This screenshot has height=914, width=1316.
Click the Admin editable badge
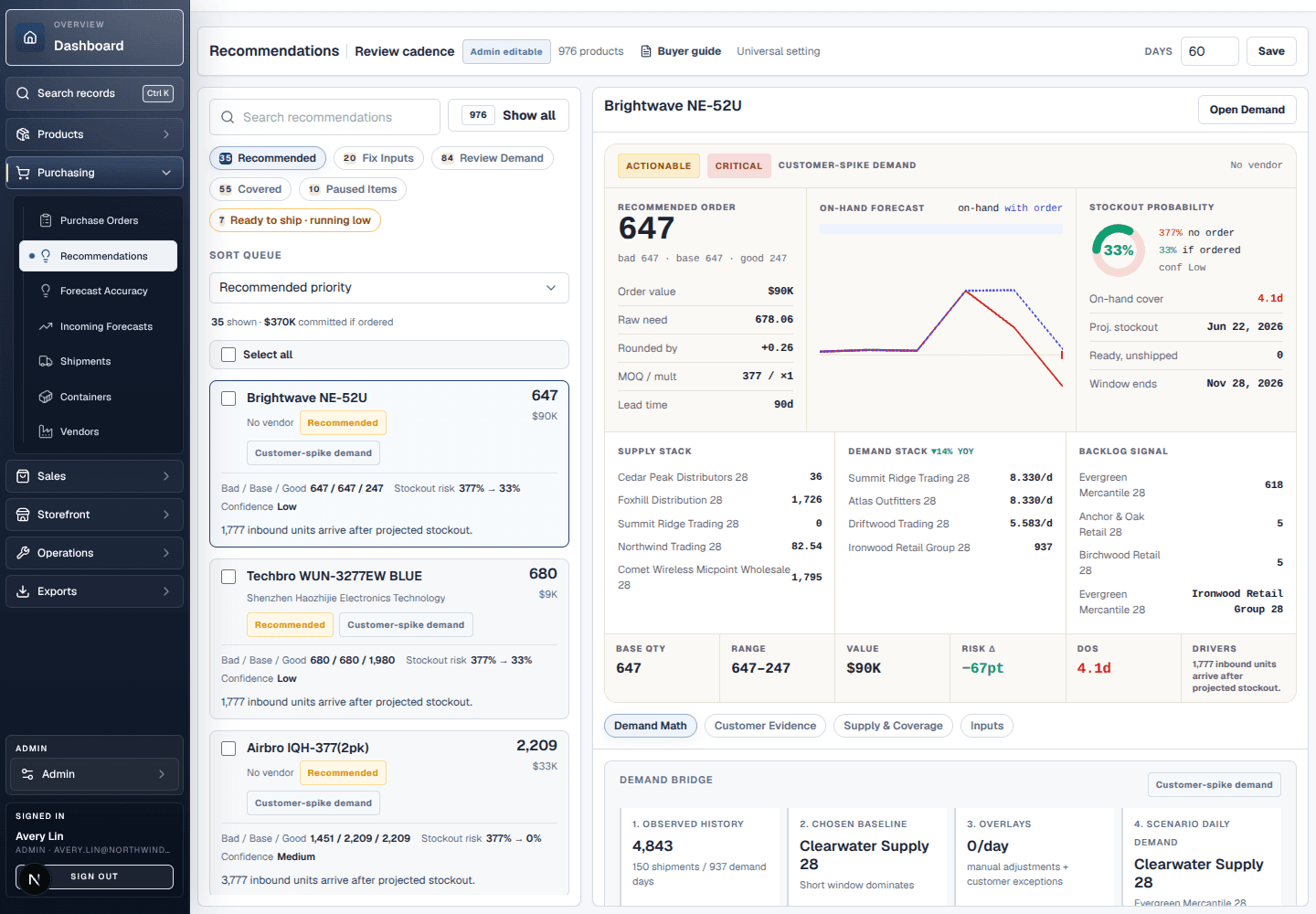pos(506,51)
